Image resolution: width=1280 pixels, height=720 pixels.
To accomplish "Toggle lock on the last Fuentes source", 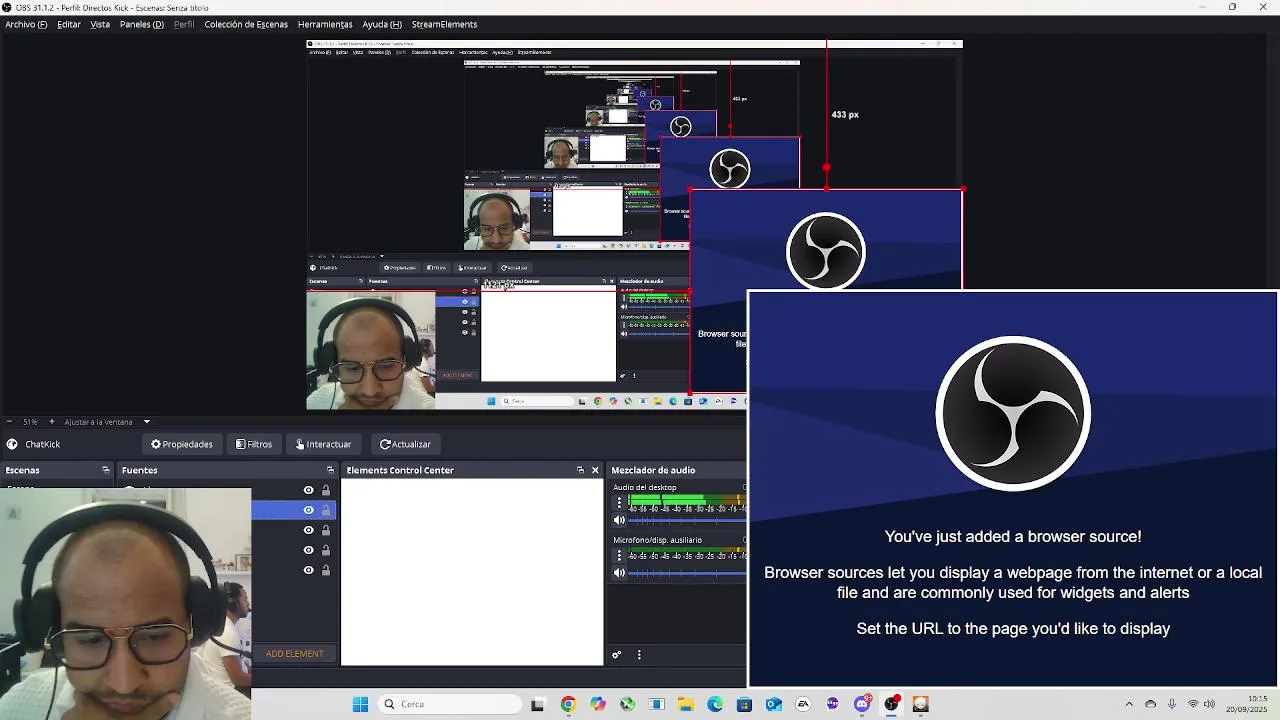I will point(325,570).
